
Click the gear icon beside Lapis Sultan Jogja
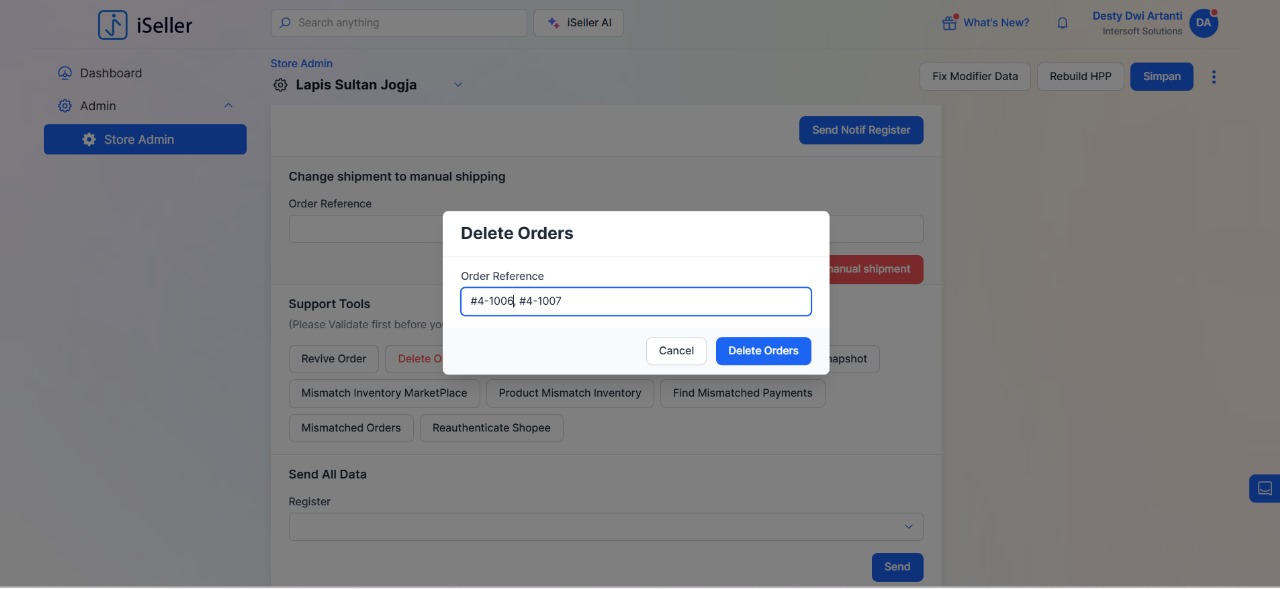(280, 85)
